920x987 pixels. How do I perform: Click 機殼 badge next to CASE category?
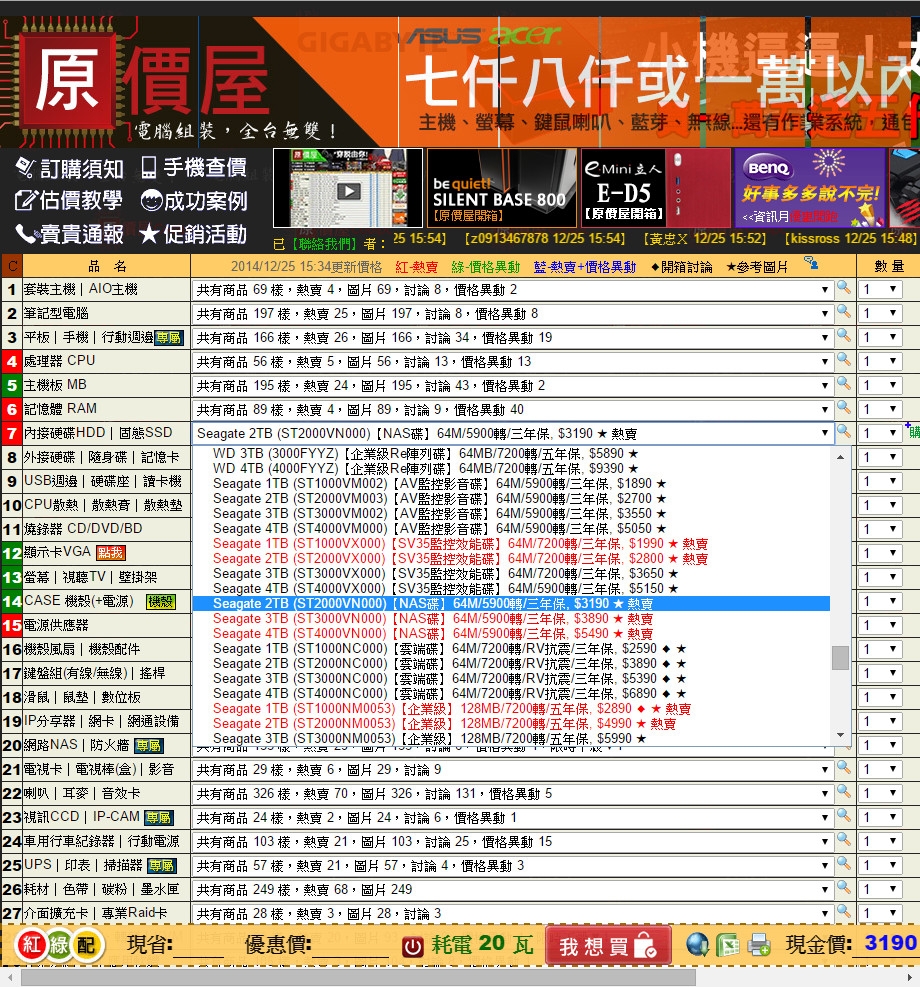160,602
